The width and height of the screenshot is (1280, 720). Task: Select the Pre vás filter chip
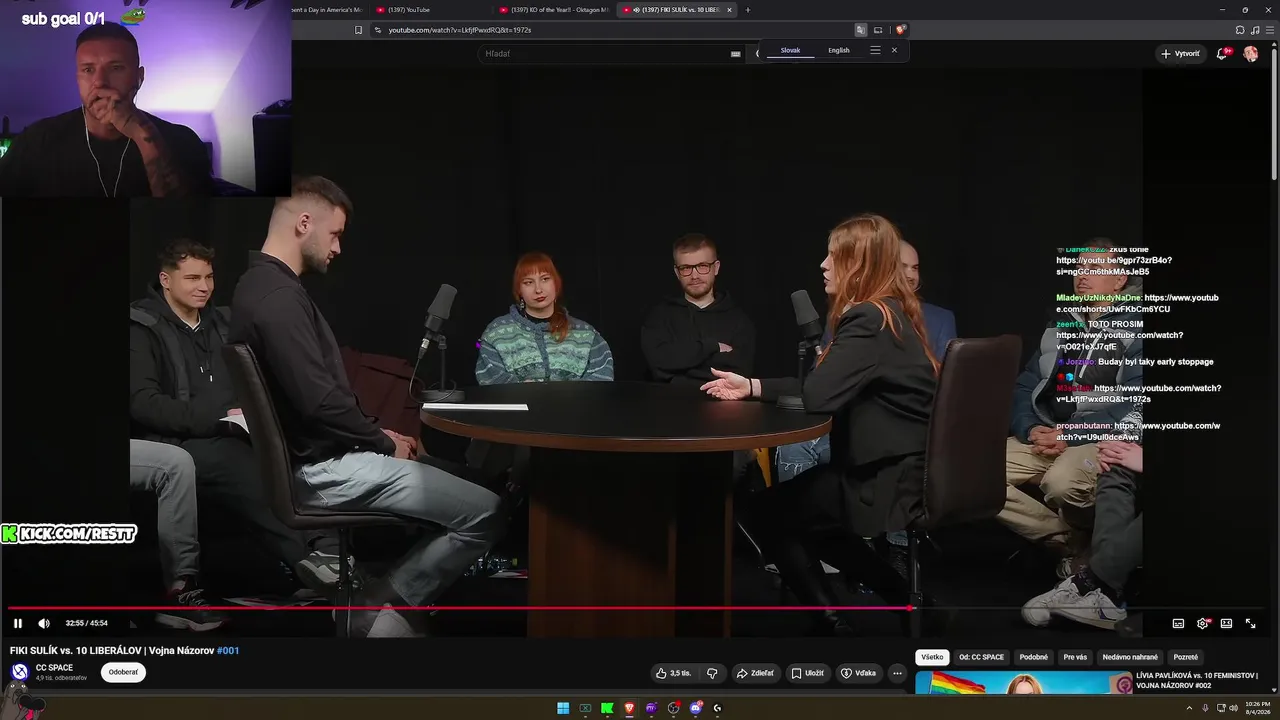1075,657
